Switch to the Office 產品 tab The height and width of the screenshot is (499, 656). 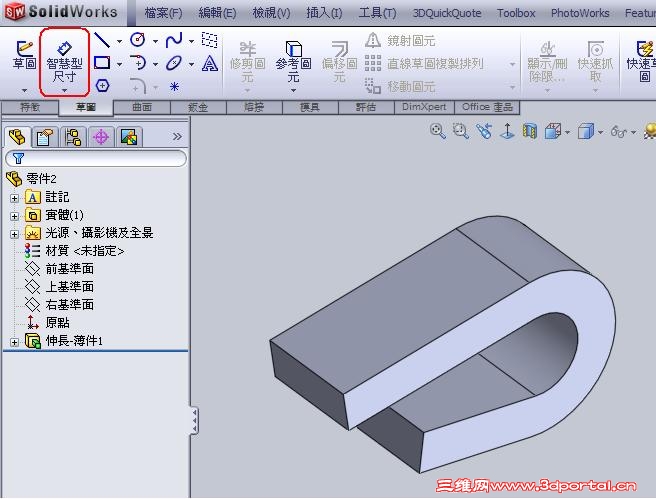point(487,107)
